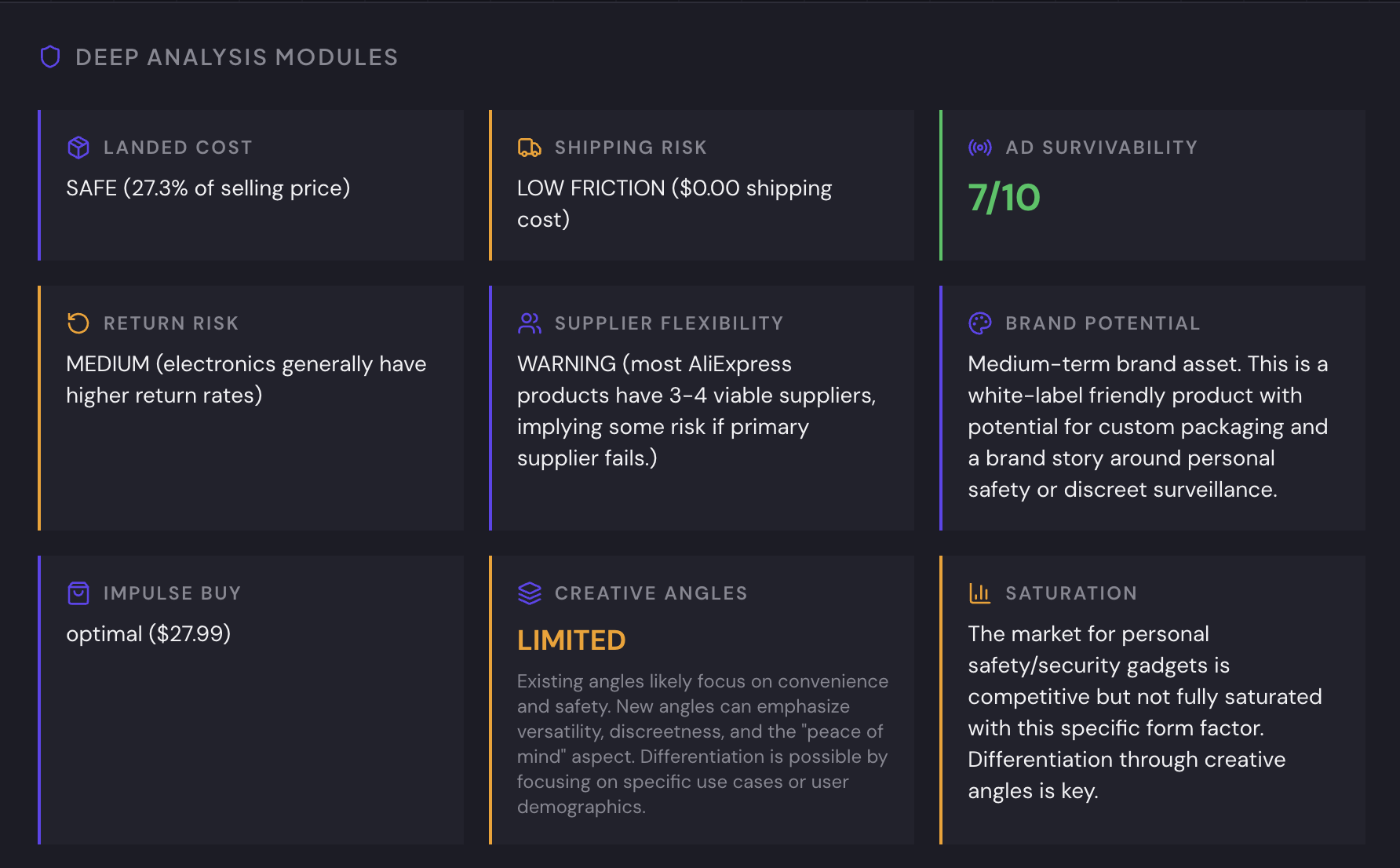Open the Landed Cost module card

(x=251, y=185)
